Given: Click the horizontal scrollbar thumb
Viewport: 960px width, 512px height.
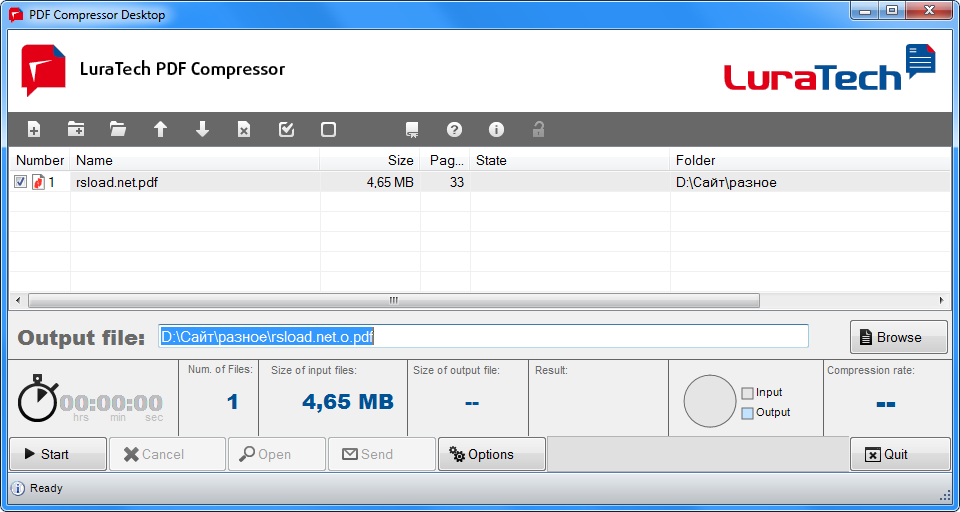Looking at the screenshot, I should coord(394,300).
